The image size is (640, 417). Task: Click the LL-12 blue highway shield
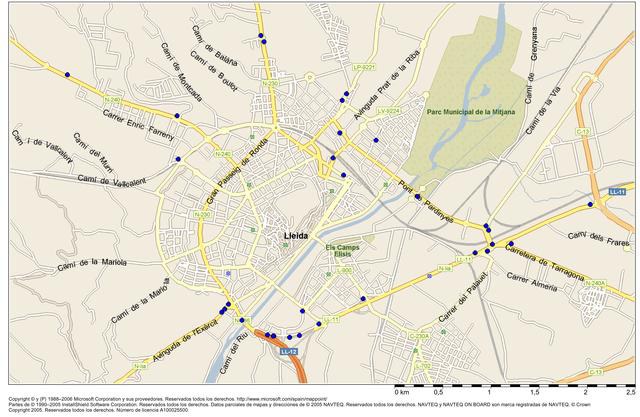(289, 352)
